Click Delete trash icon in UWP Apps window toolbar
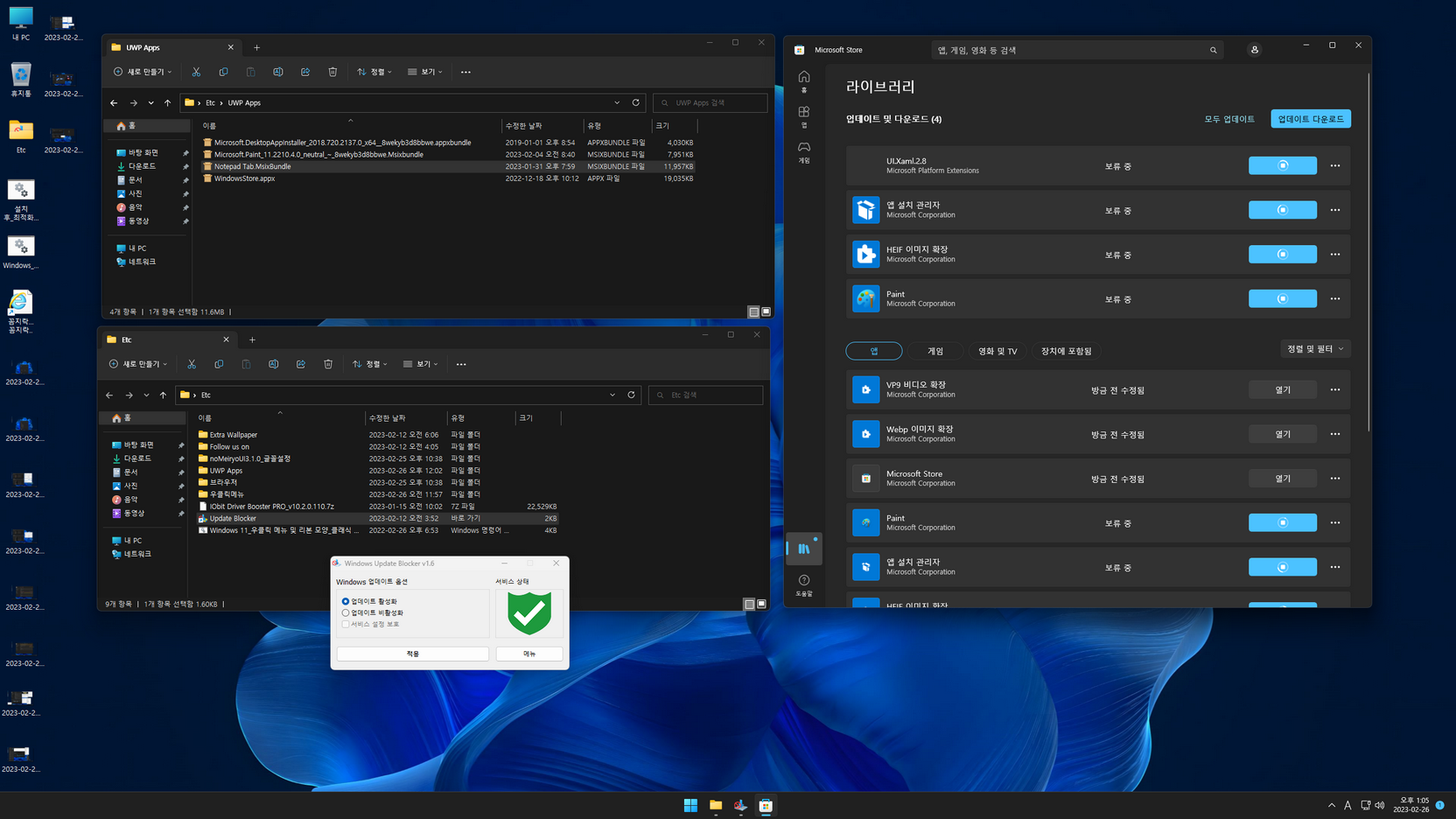 [332, 72]
